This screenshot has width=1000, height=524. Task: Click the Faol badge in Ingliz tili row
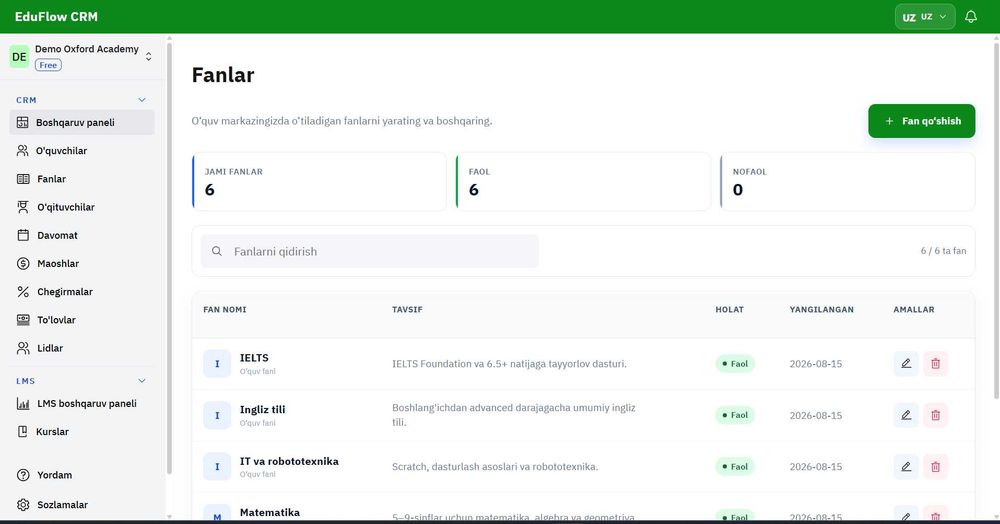[735, 415]
